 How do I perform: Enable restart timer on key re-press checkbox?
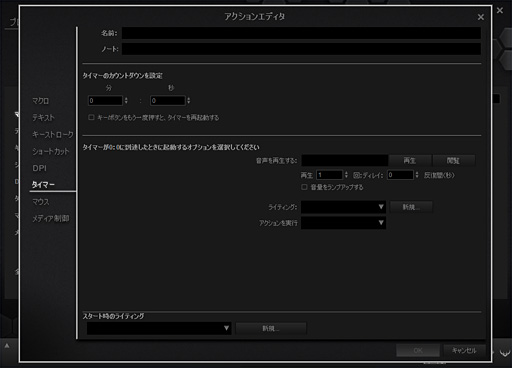coord(91,117)
